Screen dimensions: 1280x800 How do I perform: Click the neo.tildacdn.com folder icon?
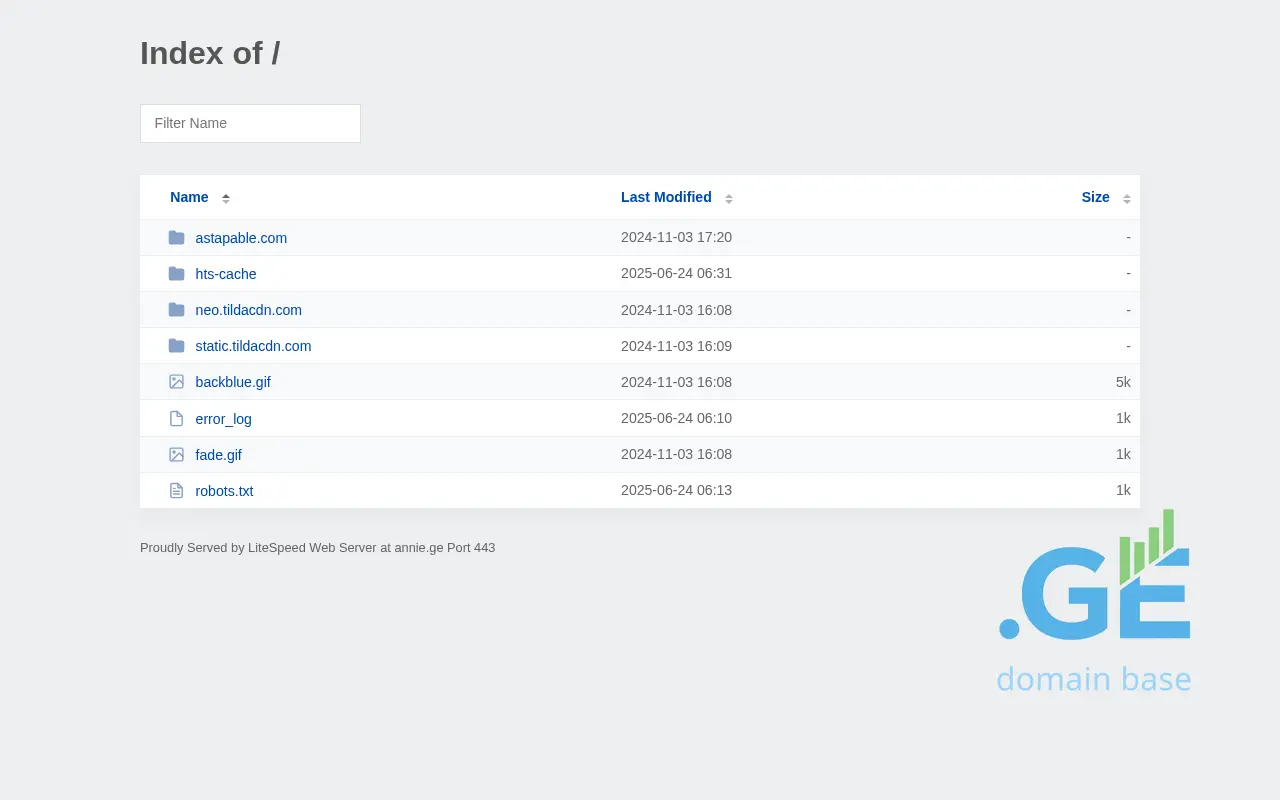coord(177,310)
